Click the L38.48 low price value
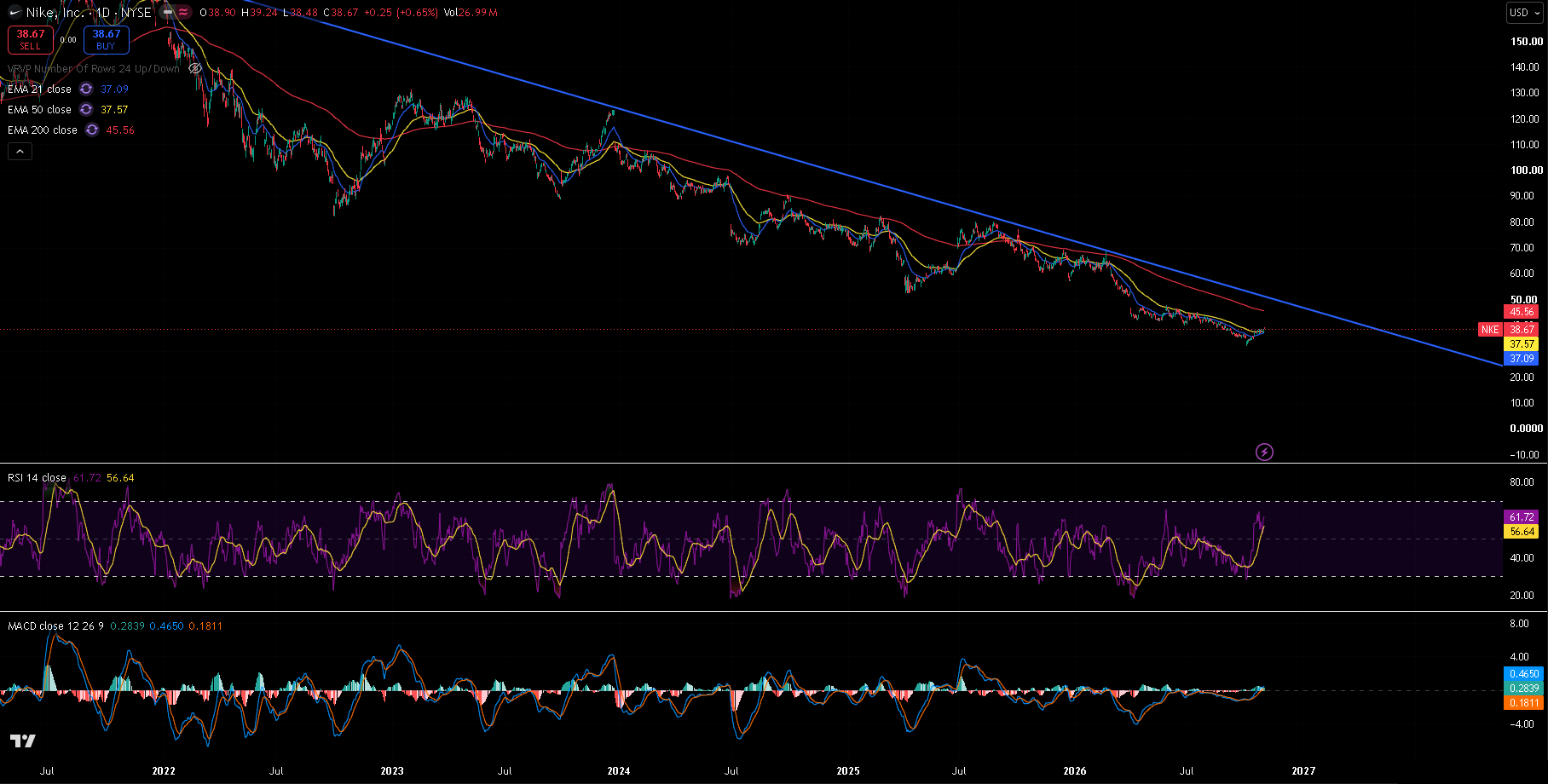 (300, 13)
